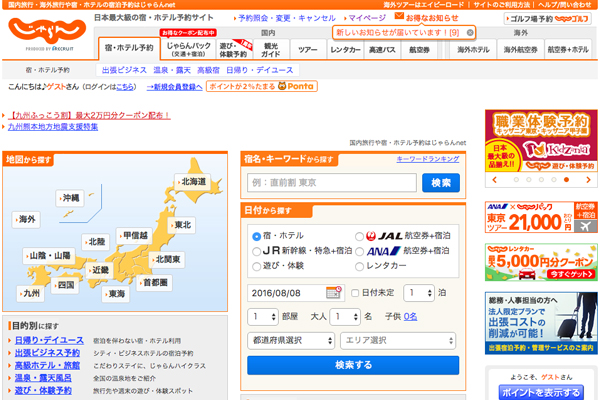Select 四国 region on the map

65,285
